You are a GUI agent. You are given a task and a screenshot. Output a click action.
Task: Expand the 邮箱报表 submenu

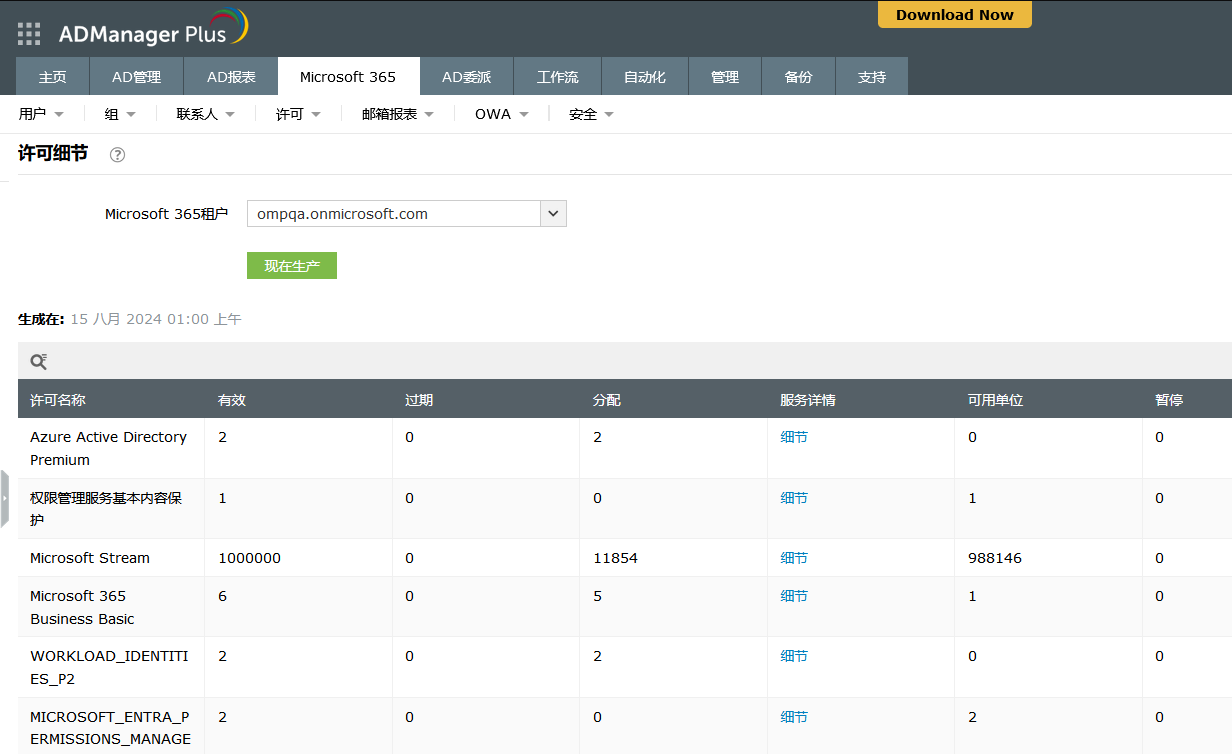pyautogui.click(x=397, y=115)
